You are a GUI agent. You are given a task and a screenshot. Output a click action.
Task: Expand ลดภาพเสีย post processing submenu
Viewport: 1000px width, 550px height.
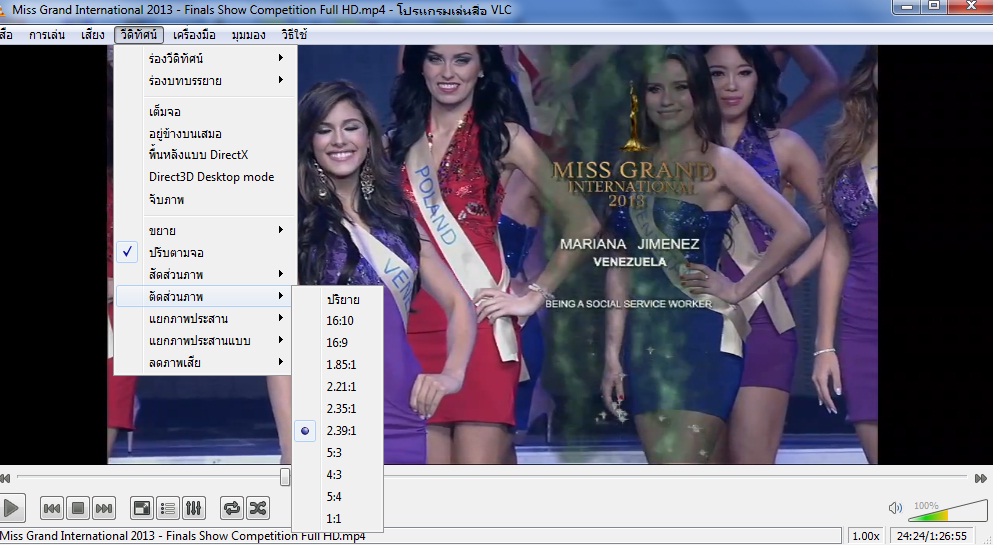click(203, 362)
